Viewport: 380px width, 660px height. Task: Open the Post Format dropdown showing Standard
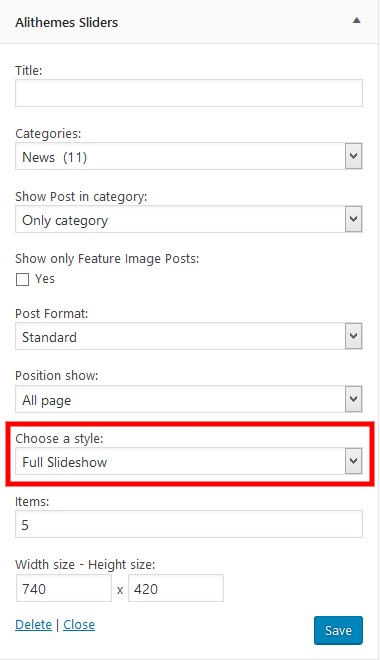point(189,336)
